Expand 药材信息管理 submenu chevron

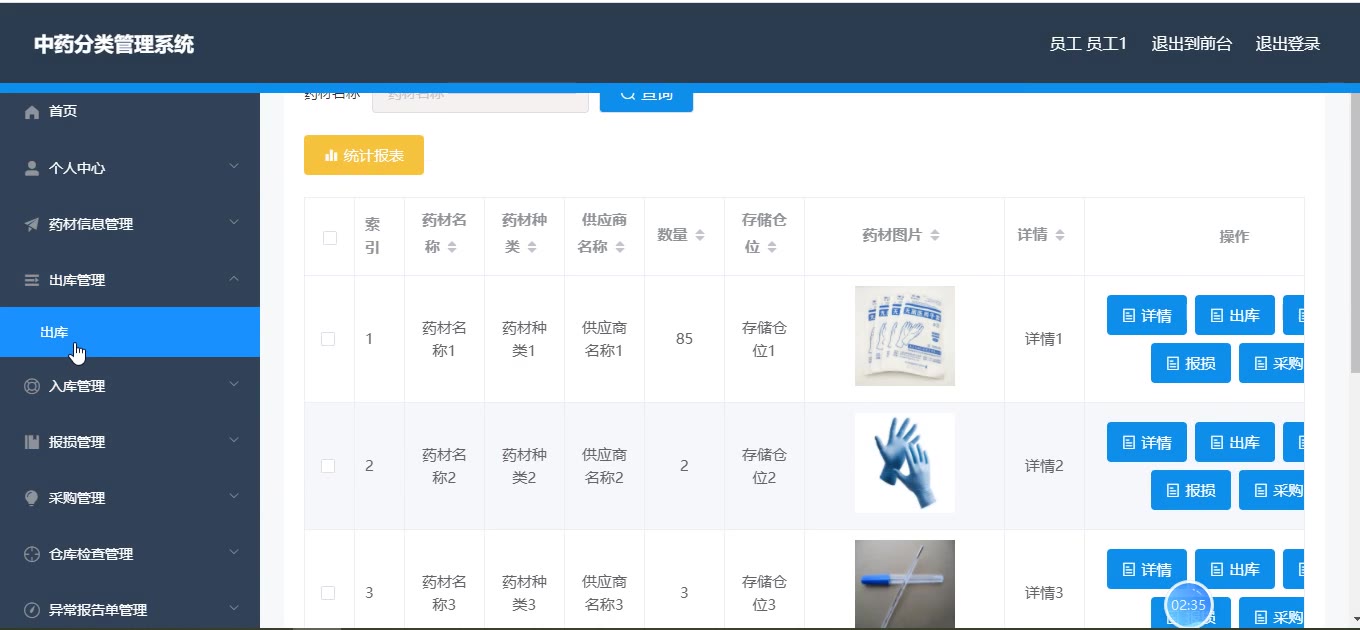[234, 222]
